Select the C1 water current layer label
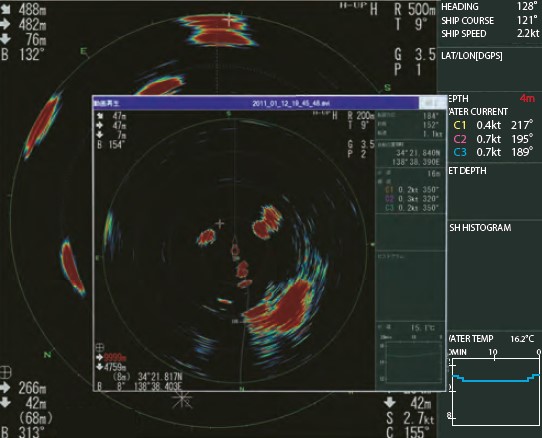Screen dimensions: 542x438 coord(460,125)
